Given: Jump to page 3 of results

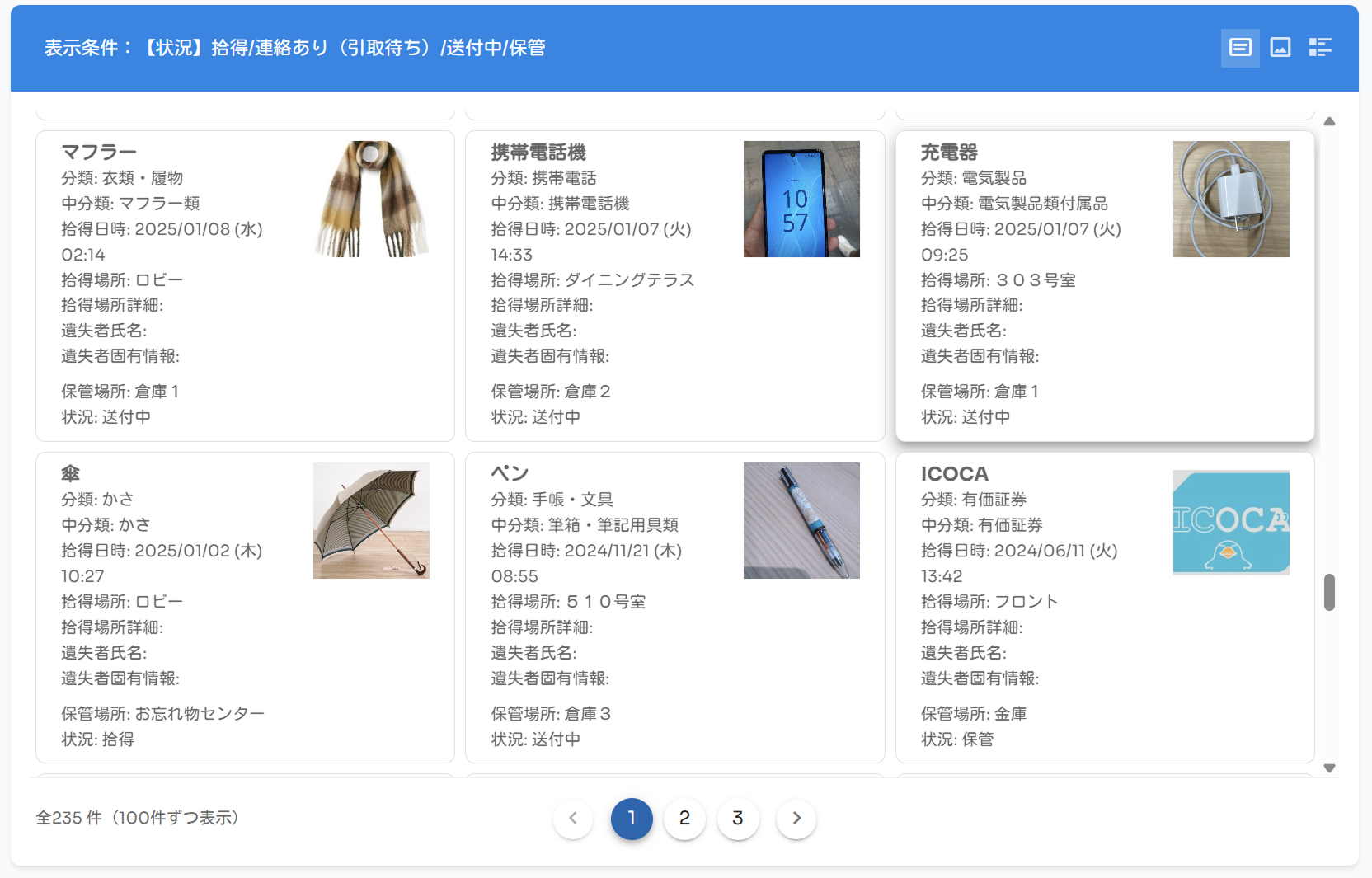Looking at the screenshot, I should [x=738, y=818].
